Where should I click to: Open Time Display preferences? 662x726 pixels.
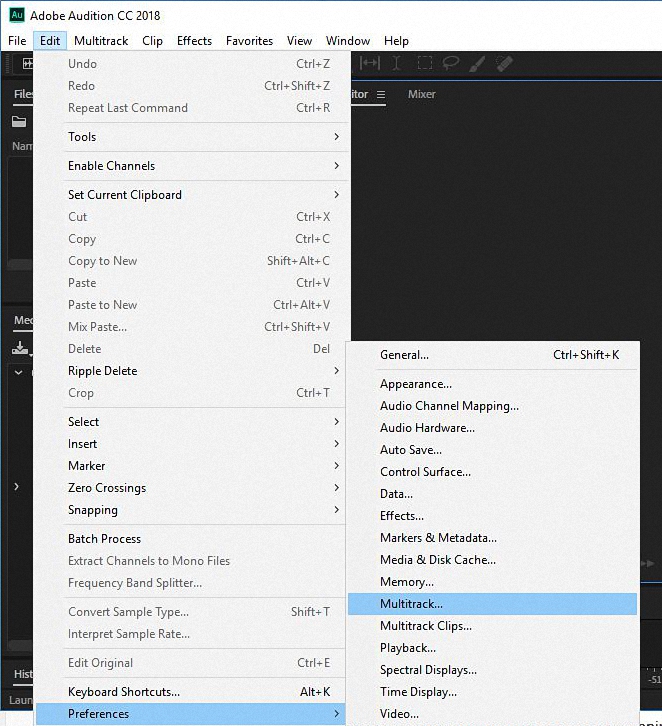tap(493, 692)
